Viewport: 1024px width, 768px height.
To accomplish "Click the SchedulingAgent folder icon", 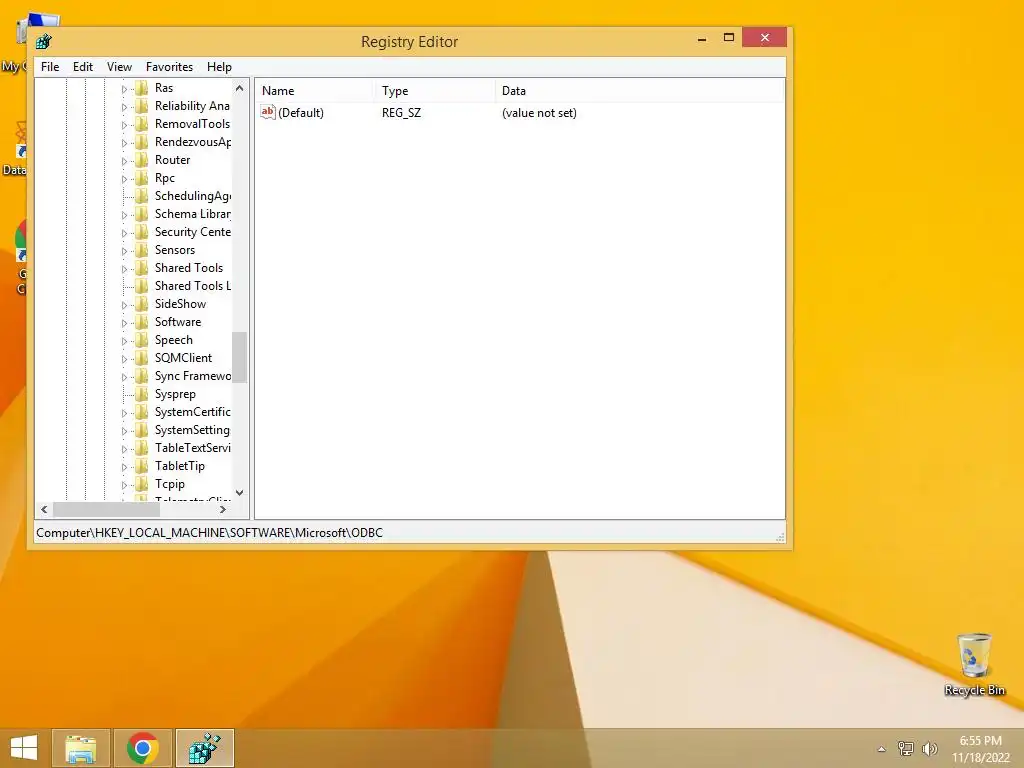I will point(142,196).
